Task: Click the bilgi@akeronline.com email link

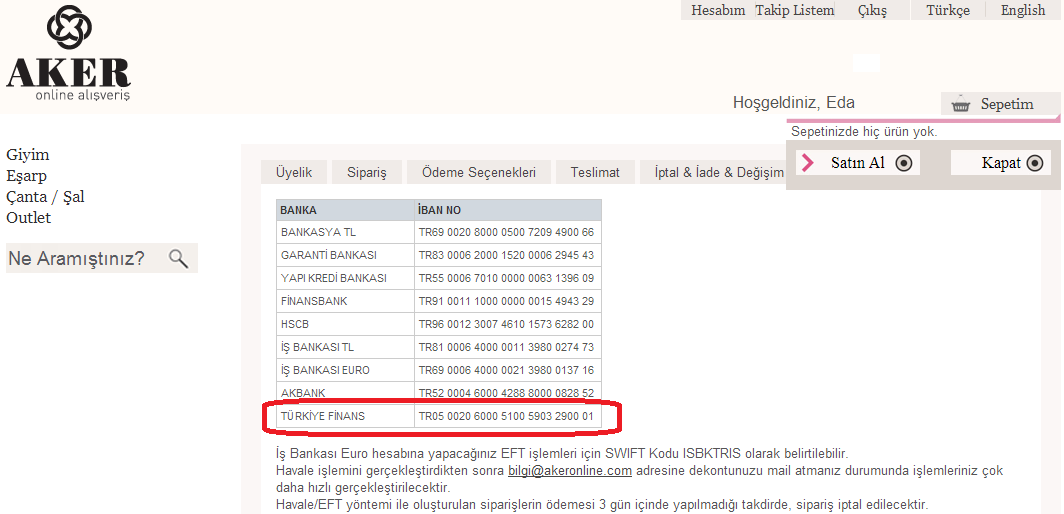Action: tap(570, 471)
